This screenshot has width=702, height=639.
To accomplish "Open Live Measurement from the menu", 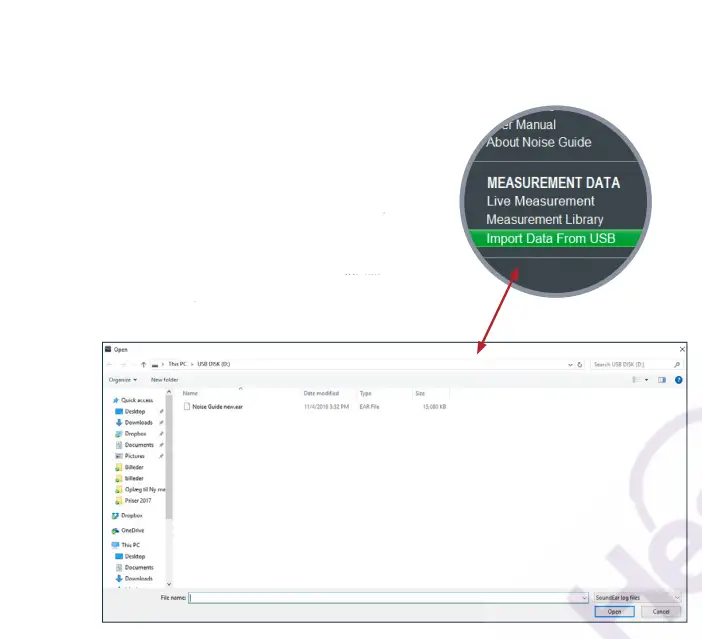I will (540, 202).
